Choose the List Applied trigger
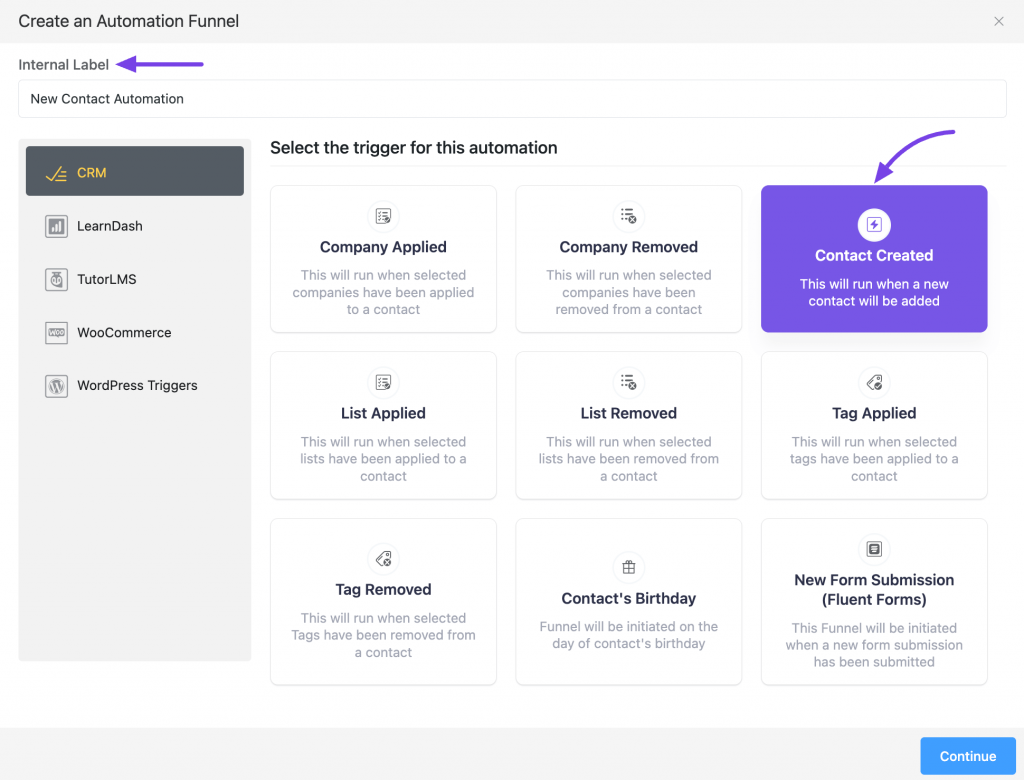 coord(383,425)
